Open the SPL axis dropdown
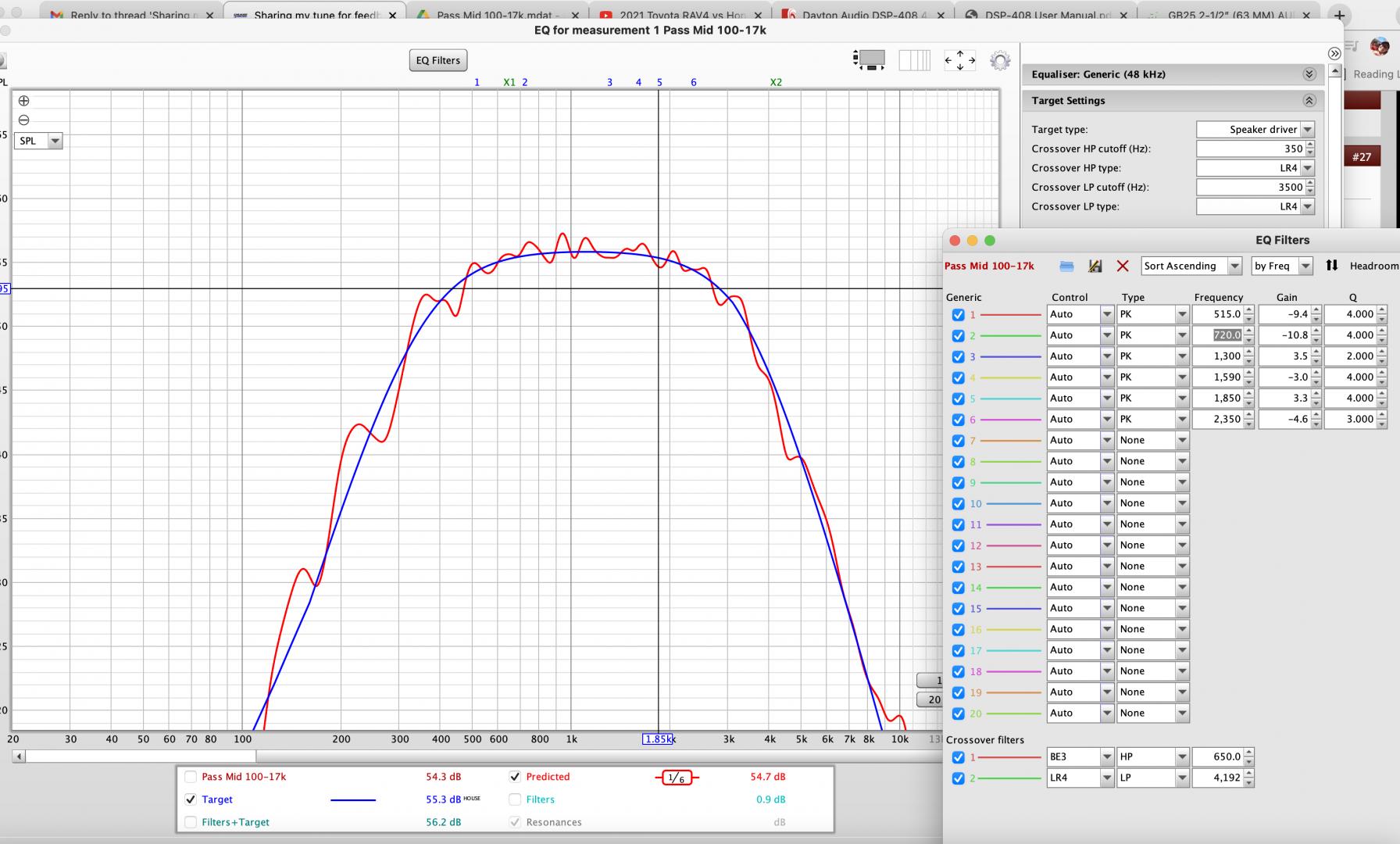This screenshot has height=844, width=1400. (38, 141)
